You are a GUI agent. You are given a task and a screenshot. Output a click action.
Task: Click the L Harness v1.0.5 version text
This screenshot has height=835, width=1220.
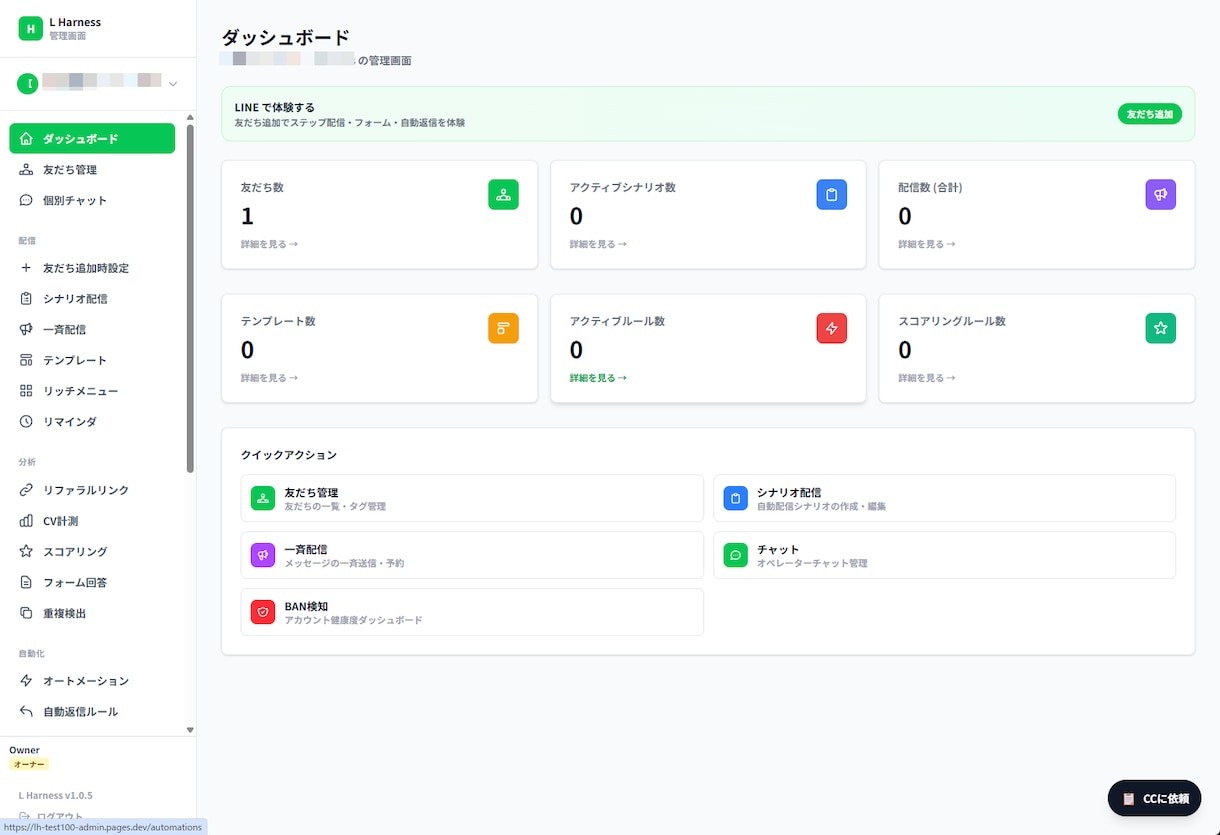[x=55, y=795]
